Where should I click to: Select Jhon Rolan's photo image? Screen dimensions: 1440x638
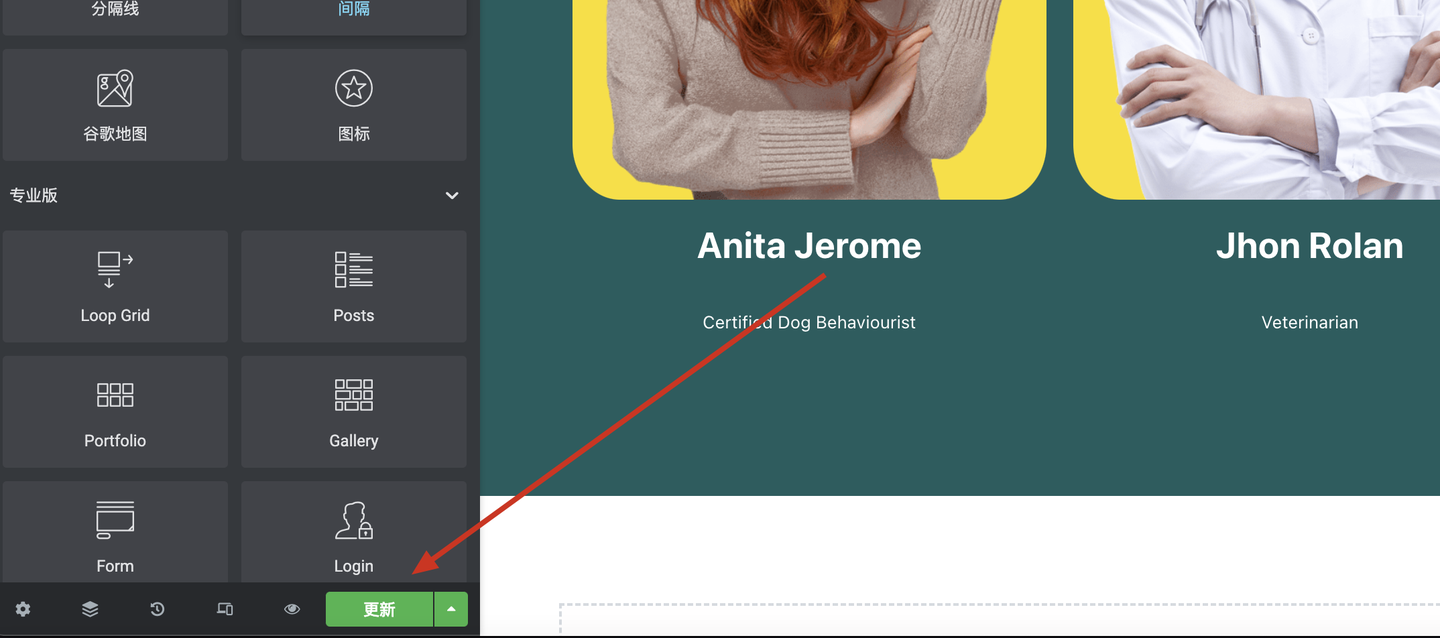[1257, 99]
